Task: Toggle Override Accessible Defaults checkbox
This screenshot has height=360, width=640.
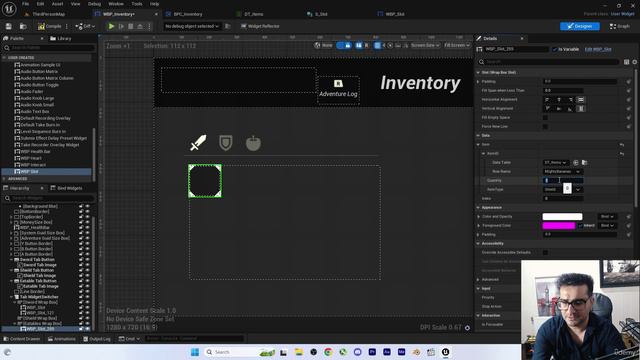Action: pos(545,253)
